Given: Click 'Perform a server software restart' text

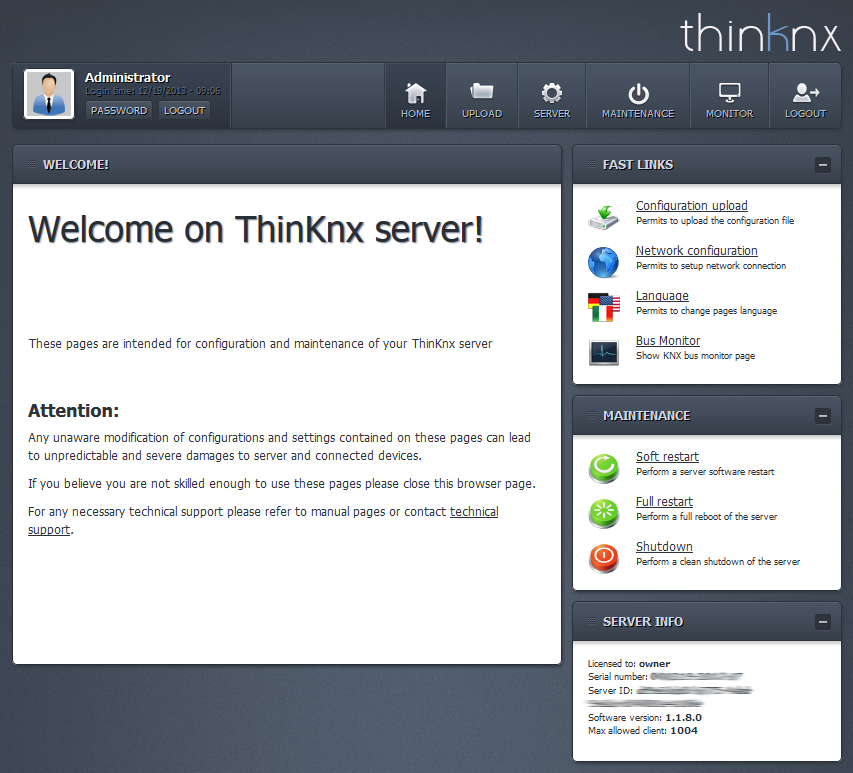Looking at the screenshot, I should (705, 472).
